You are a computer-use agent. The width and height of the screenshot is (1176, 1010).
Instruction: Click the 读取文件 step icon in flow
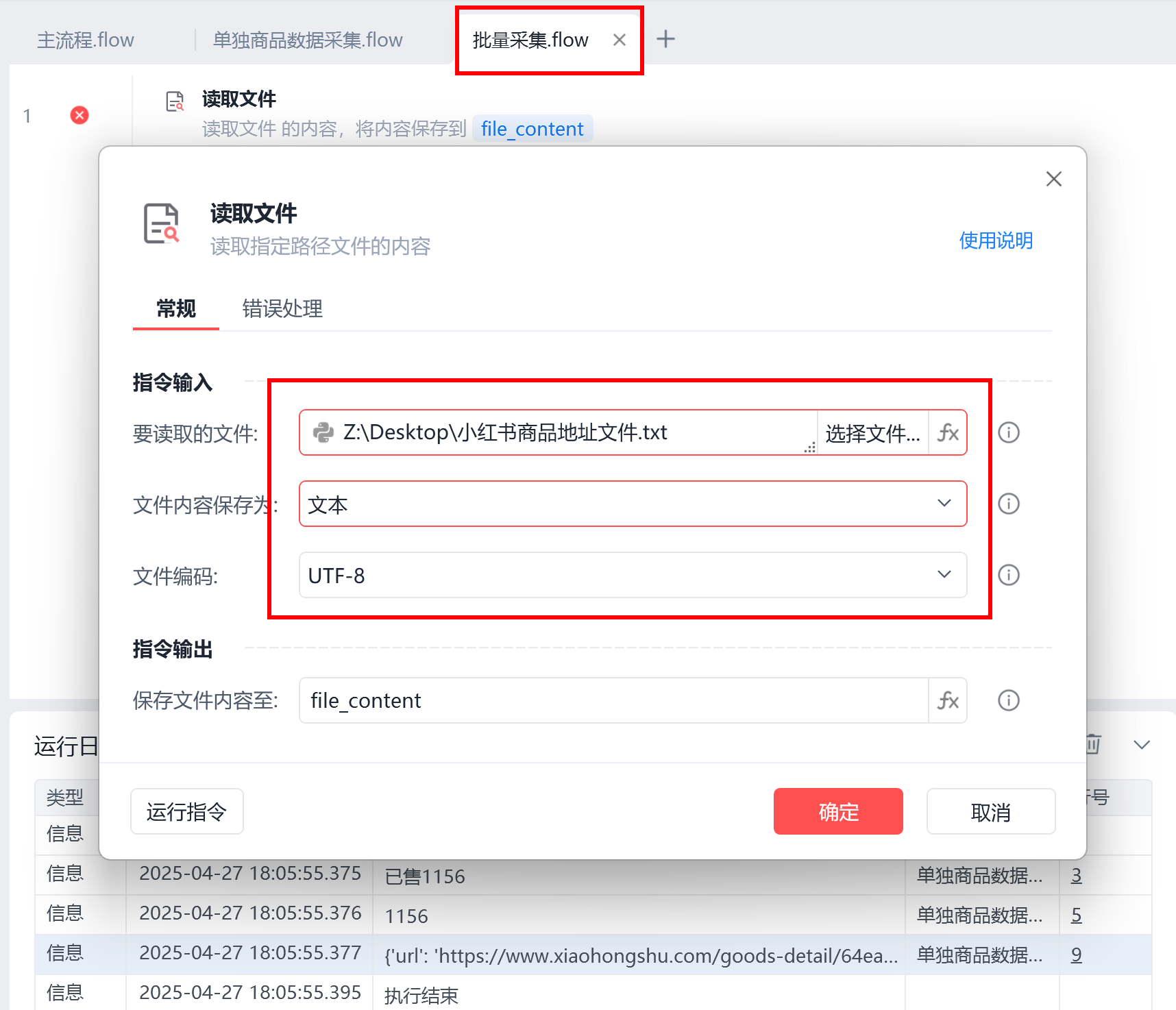175,101
